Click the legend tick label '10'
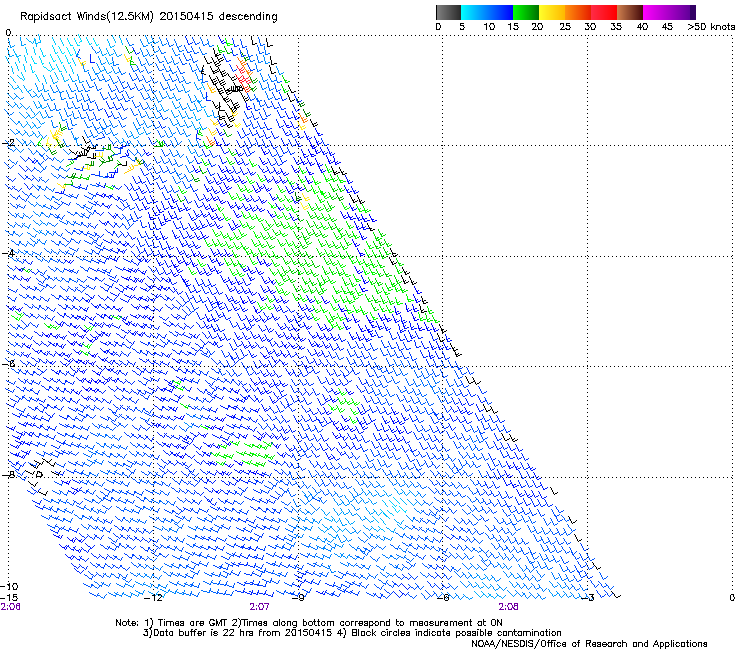The image size is (740, 650). point(489,27)
